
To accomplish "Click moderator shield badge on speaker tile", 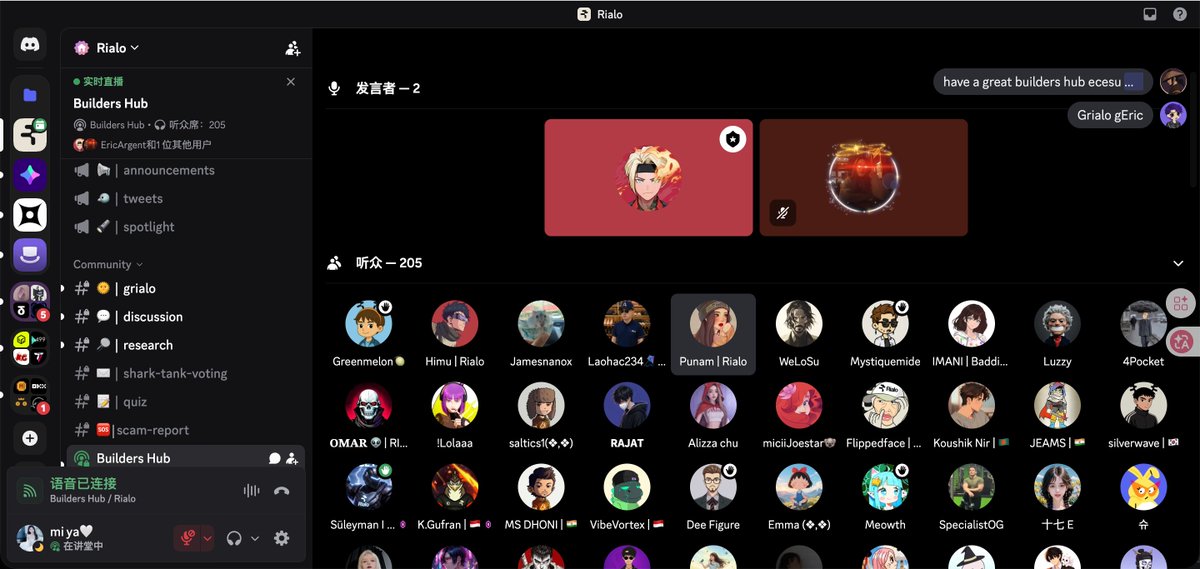I will (x=733, y=140).
